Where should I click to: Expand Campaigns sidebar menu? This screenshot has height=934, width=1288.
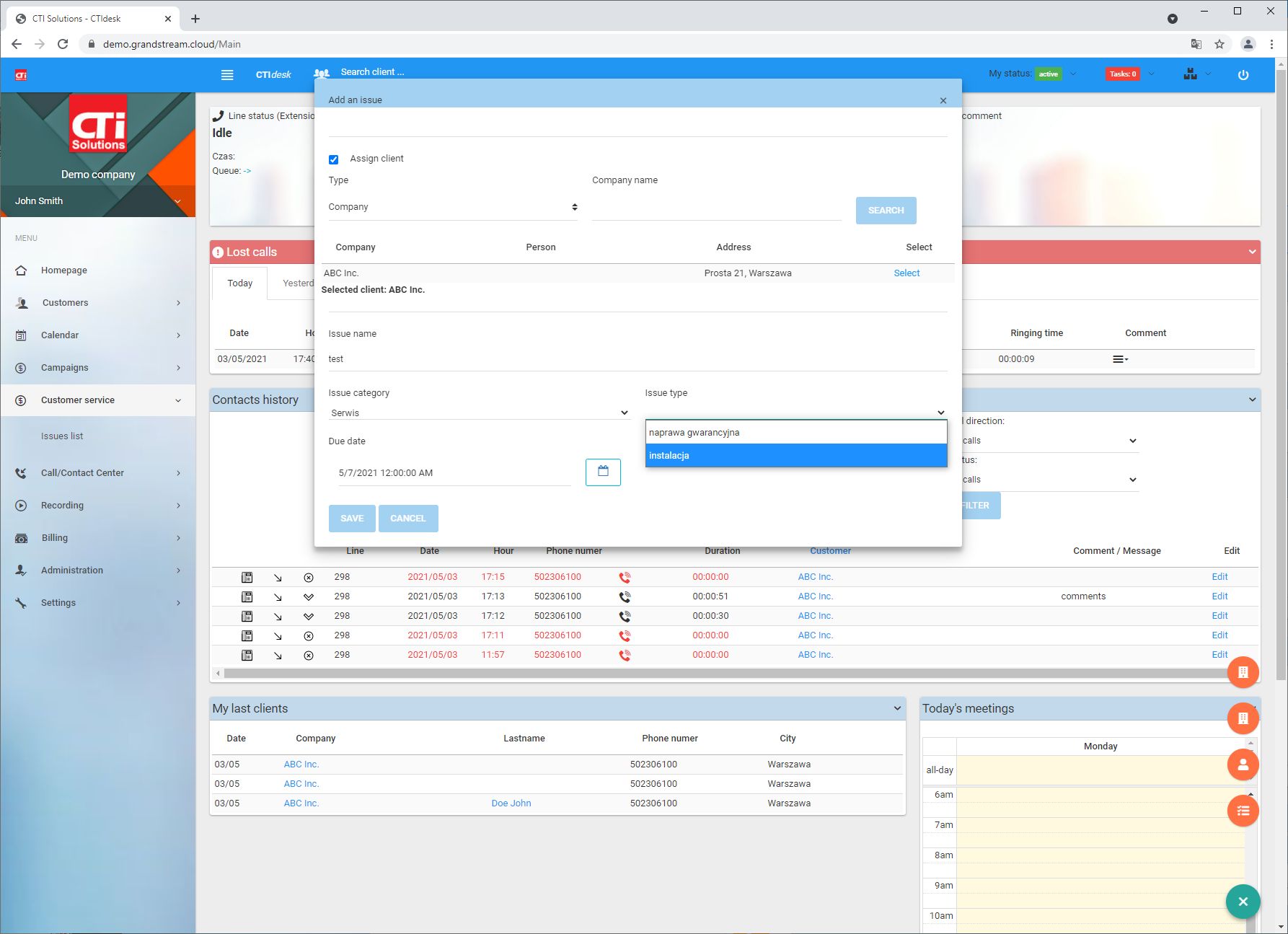coord(98,368)
